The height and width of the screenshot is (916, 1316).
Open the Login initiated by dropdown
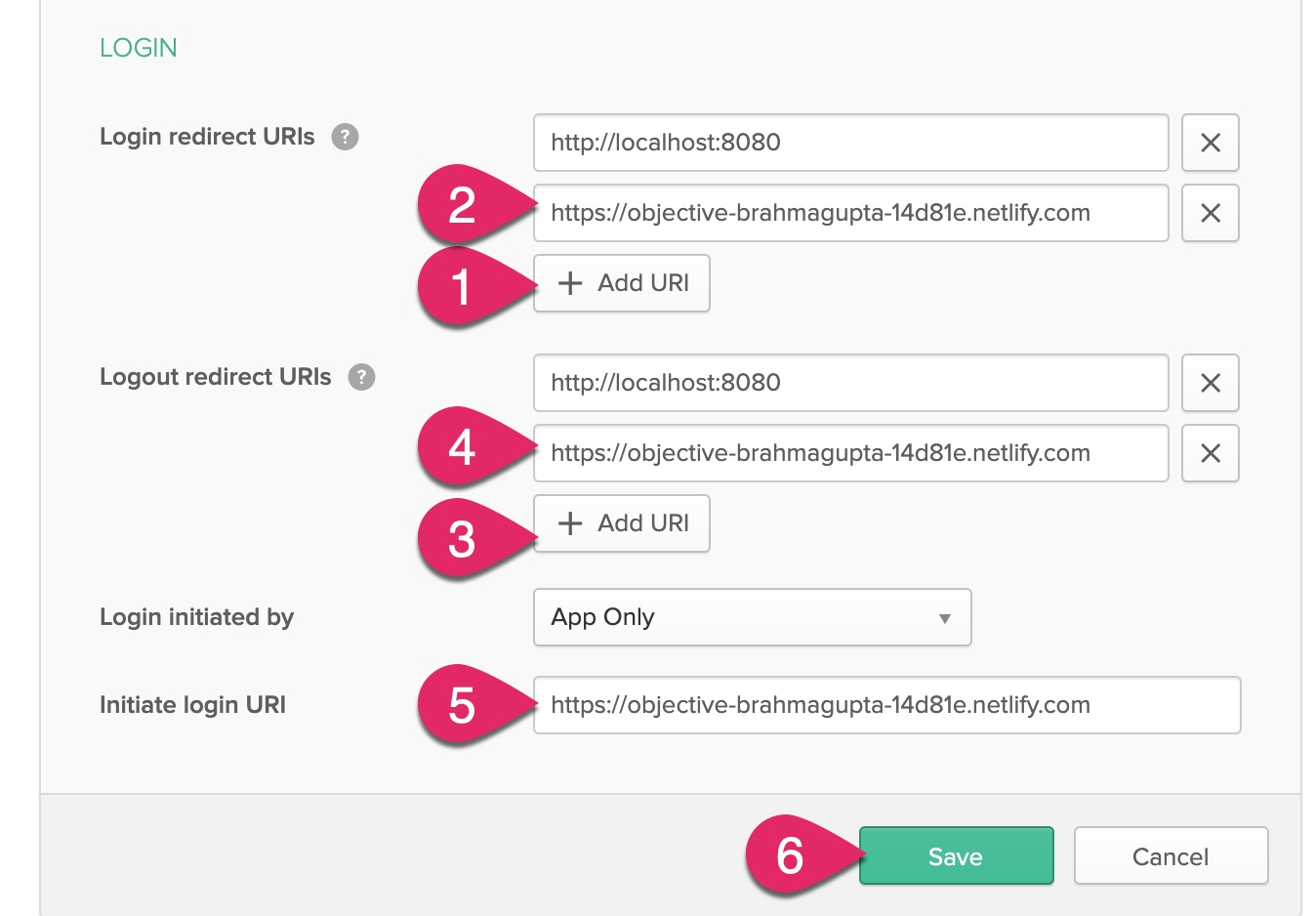[x=752, y=617]
